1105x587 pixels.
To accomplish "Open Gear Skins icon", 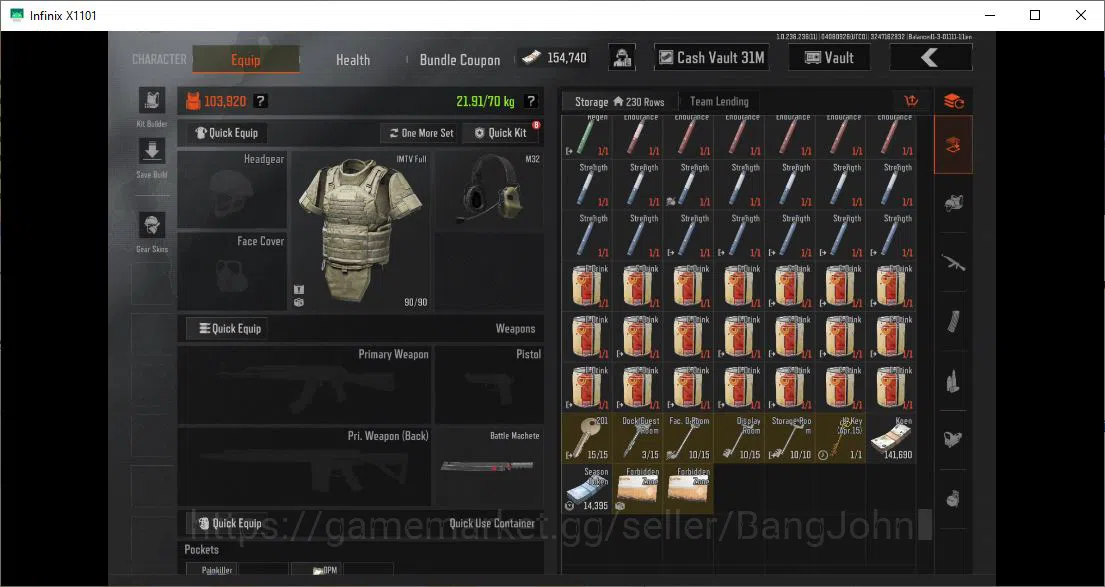I will tap(152, 225).
